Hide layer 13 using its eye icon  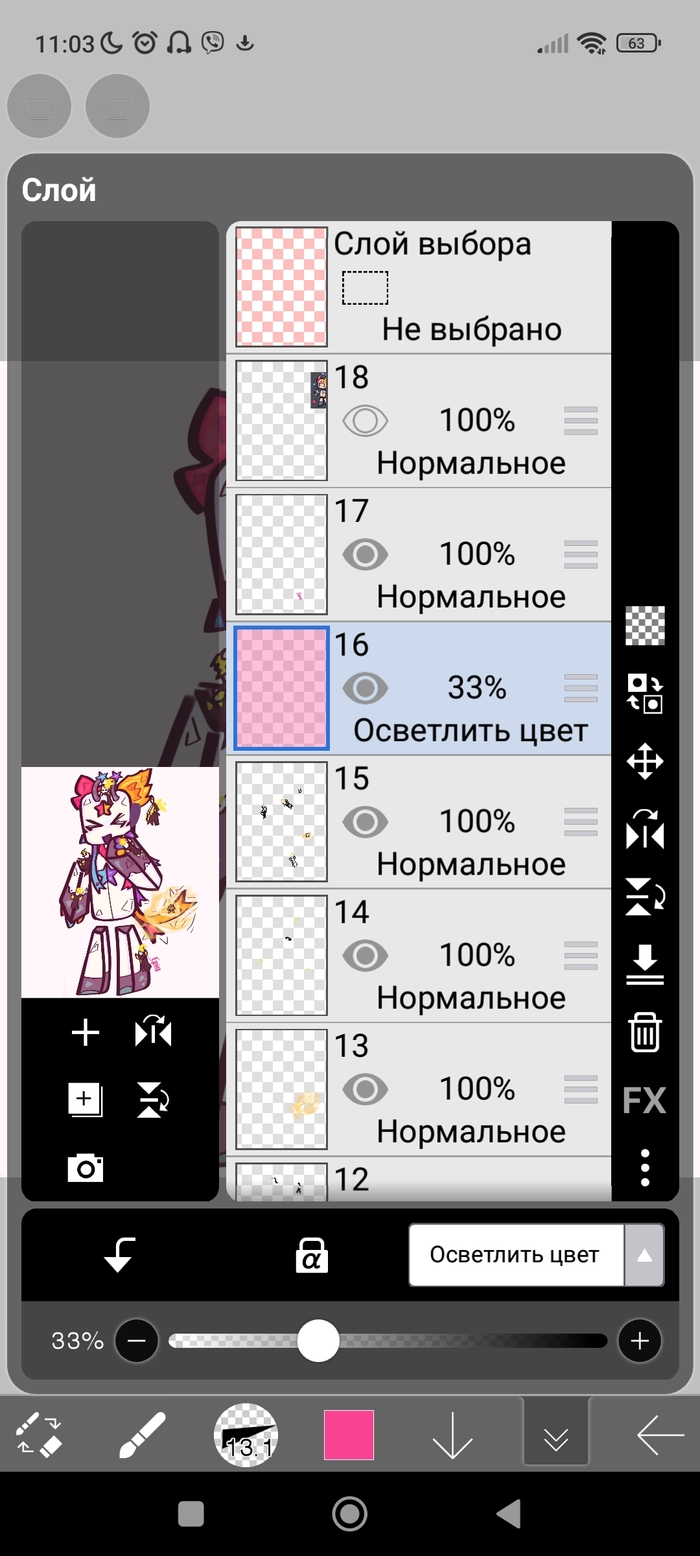click(x=365, y=1088)
